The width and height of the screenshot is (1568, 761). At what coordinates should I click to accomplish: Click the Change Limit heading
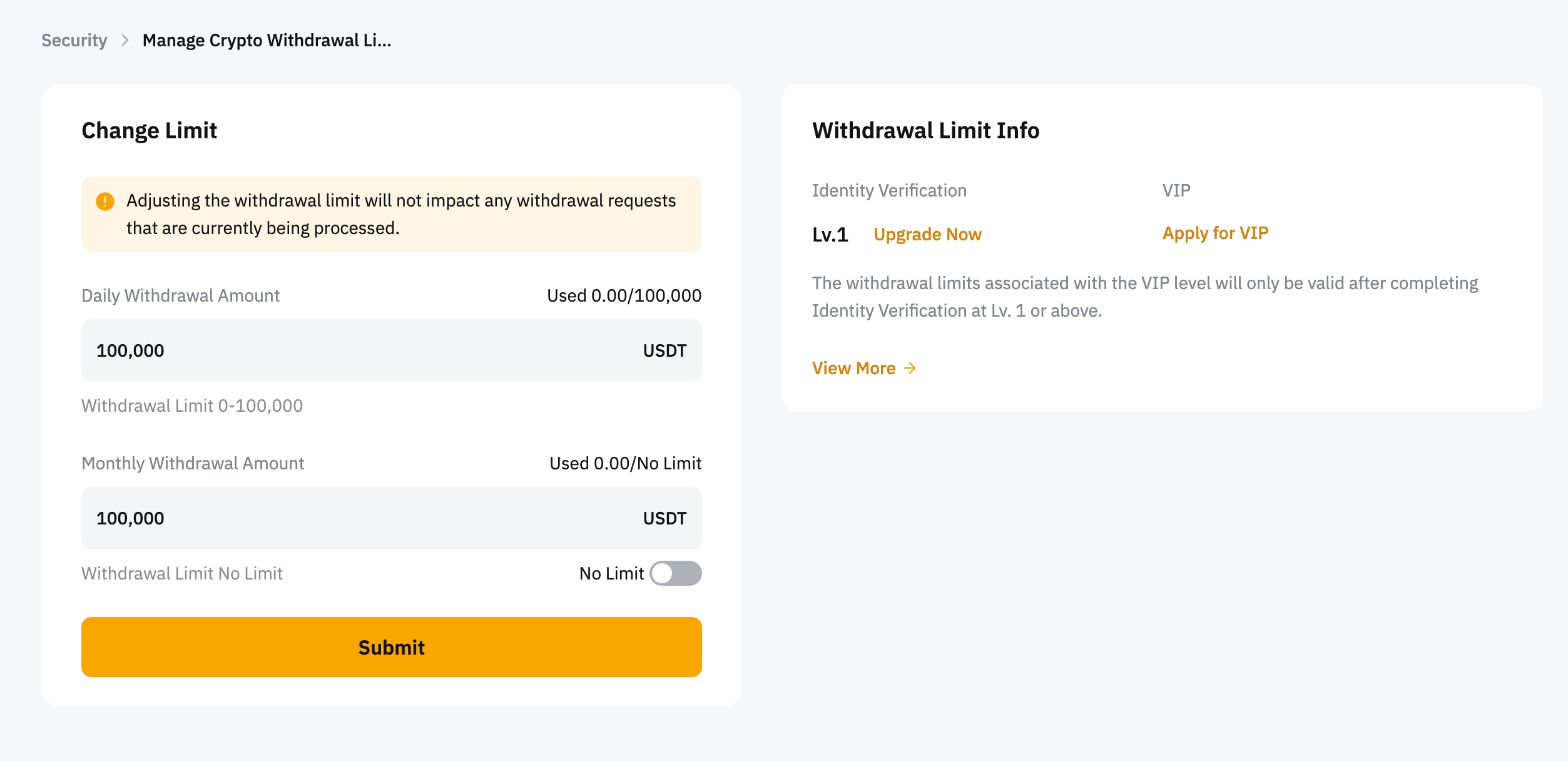(149, 130)
